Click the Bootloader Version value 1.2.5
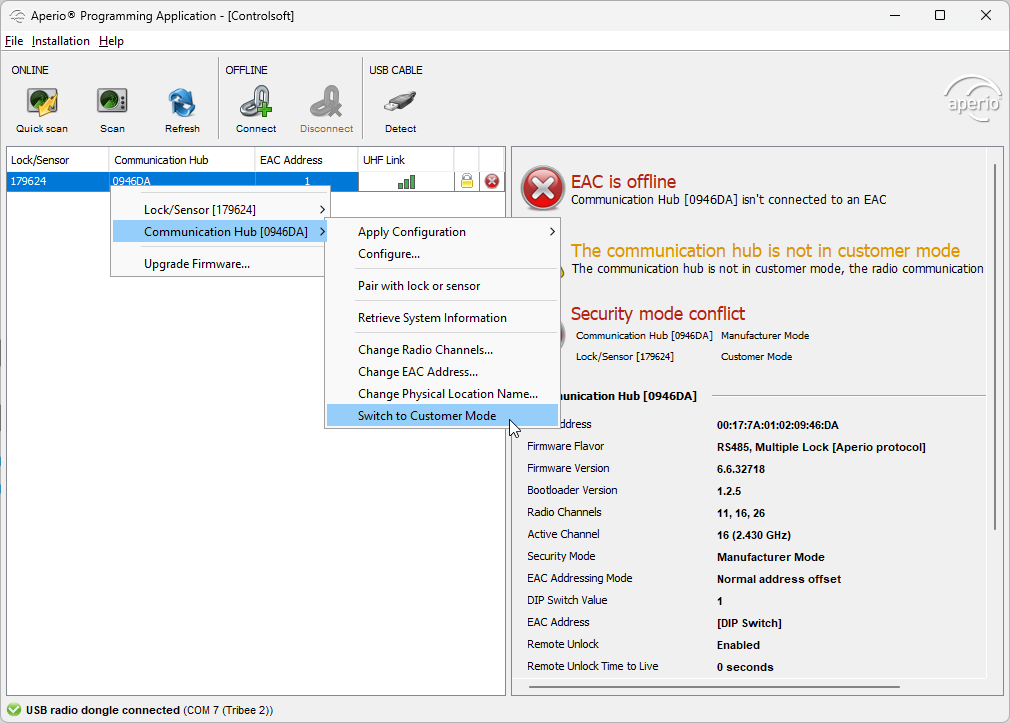 (729, 491)
